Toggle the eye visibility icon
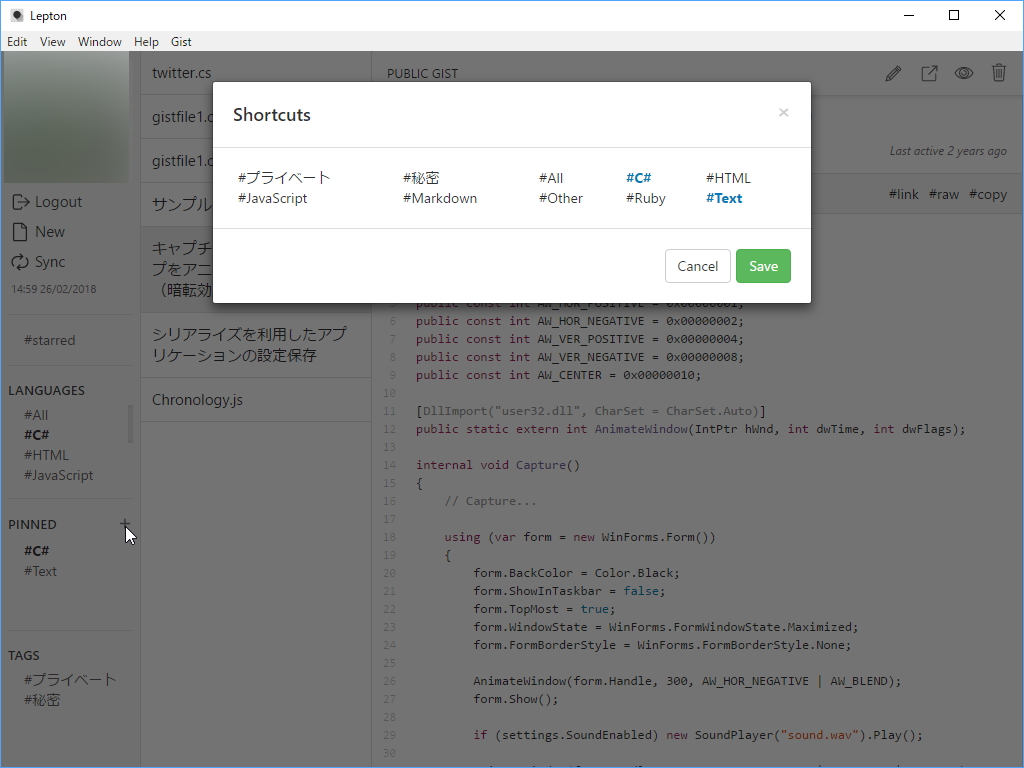The width and height of the screenshot is (1024, 768). (964, 73)
